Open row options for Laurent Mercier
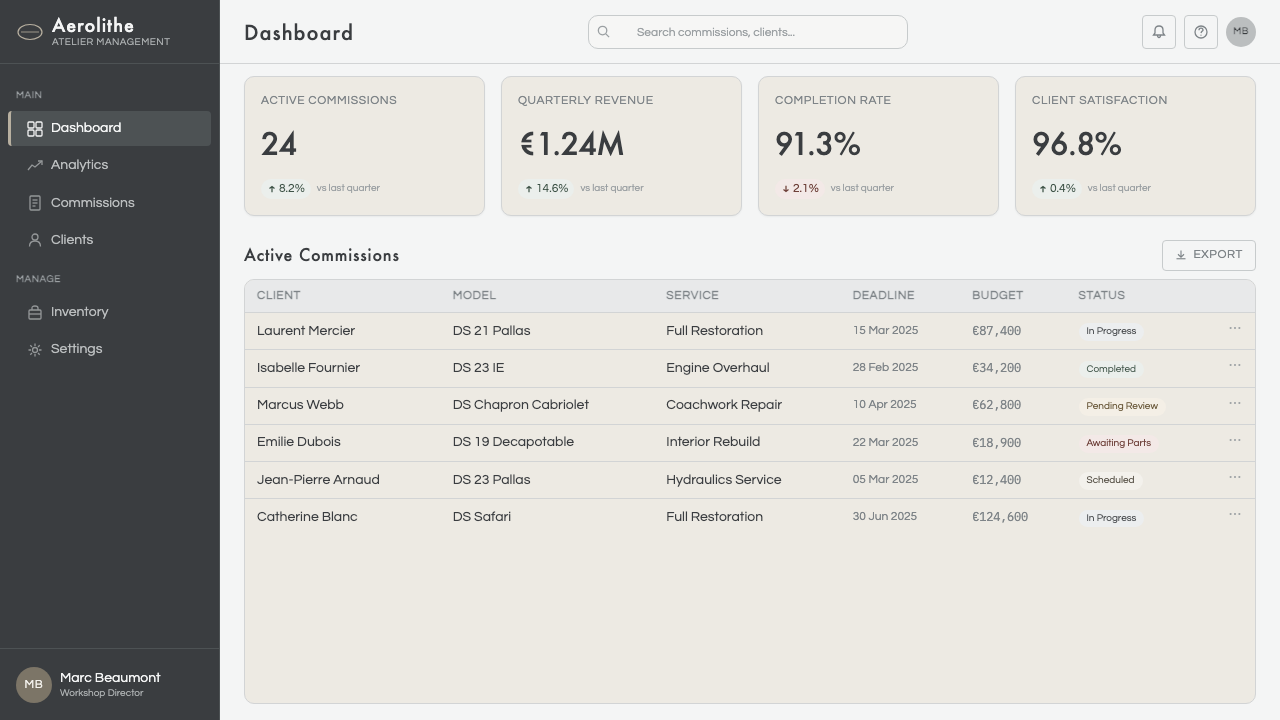This screenshot has width=1280, height=720. tap(1235, 328)
